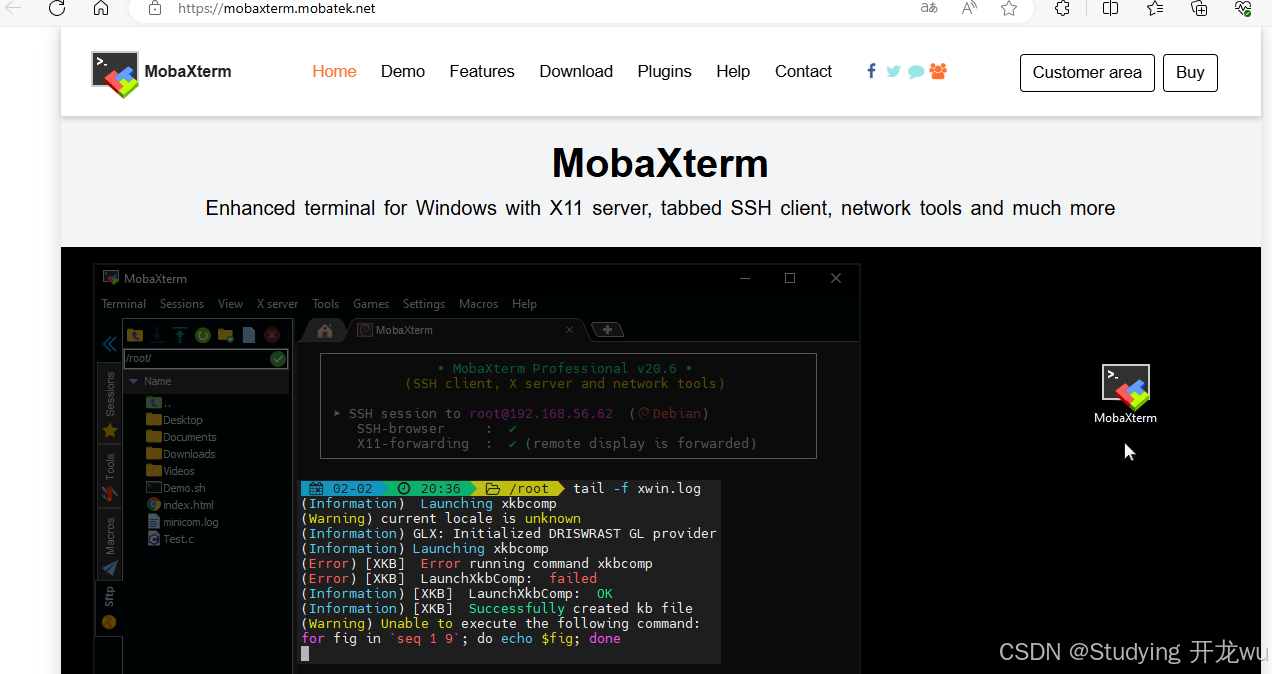Open a new tab with plus button
Image resolution: width=1272 pixels, height=674 pixels.
click(x=608, y=330)
